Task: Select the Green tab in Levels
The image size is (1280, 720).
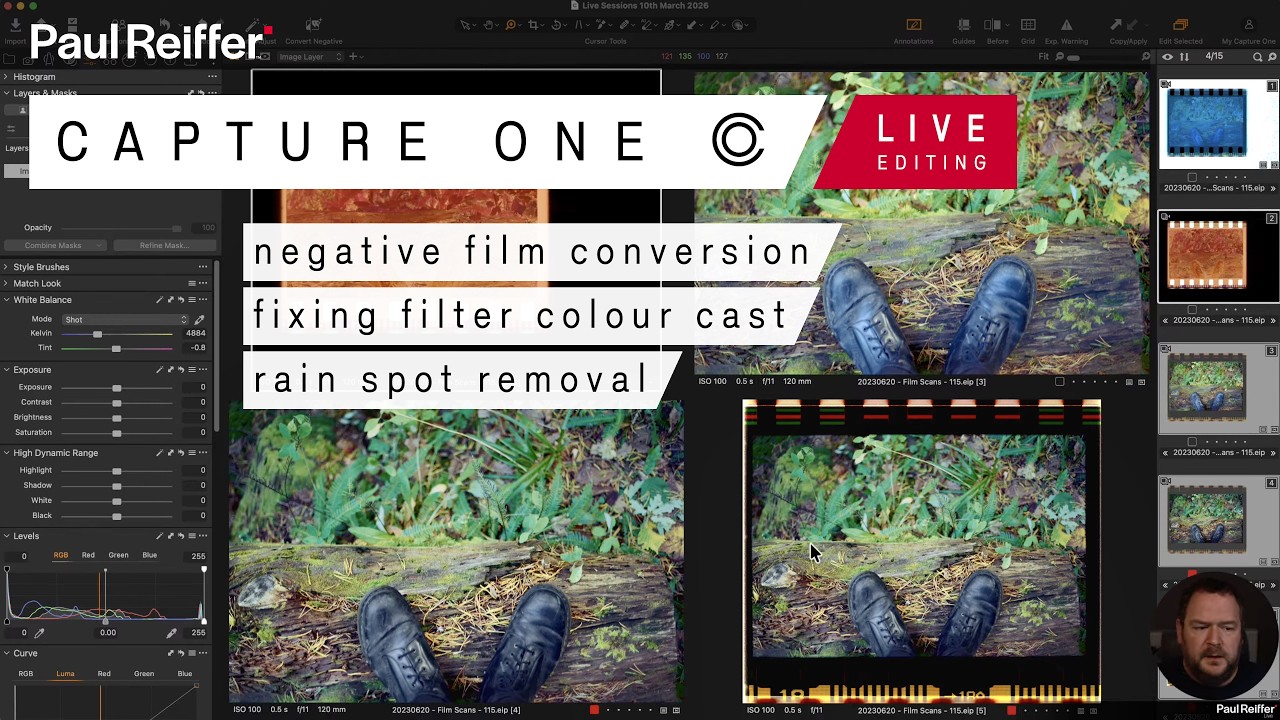Action: 118,556
